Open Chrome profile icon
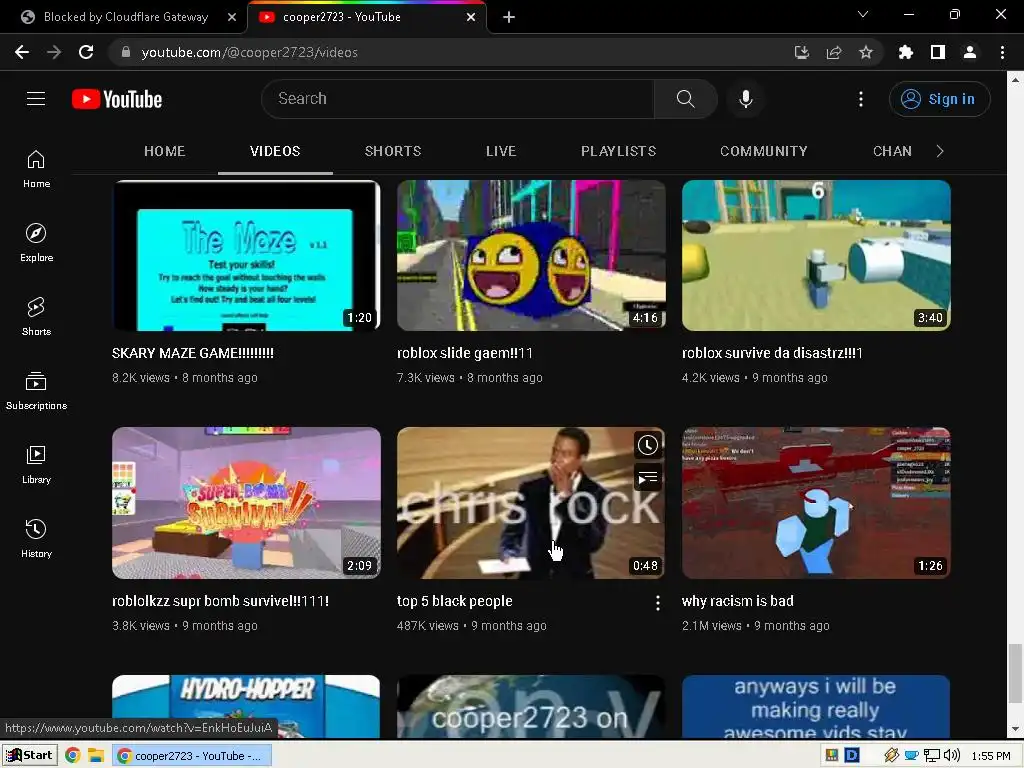The image size is (1024, 768). point(970,52)
